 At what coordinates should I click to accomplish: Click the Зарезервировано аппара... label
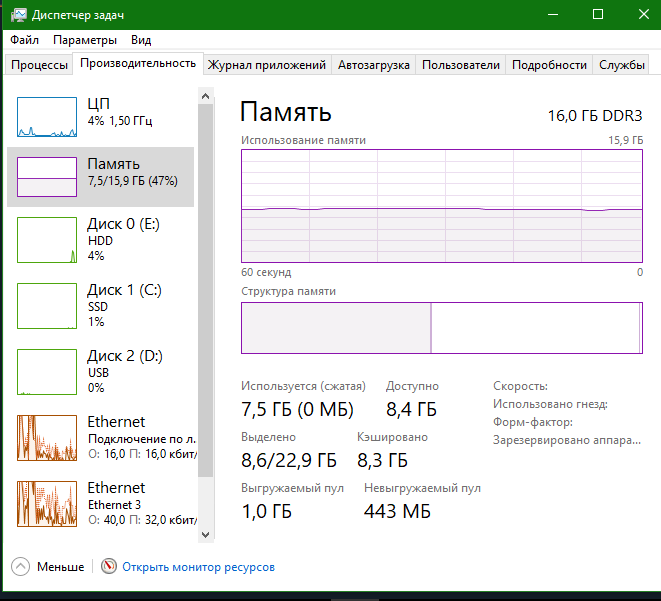click(567, 440)
